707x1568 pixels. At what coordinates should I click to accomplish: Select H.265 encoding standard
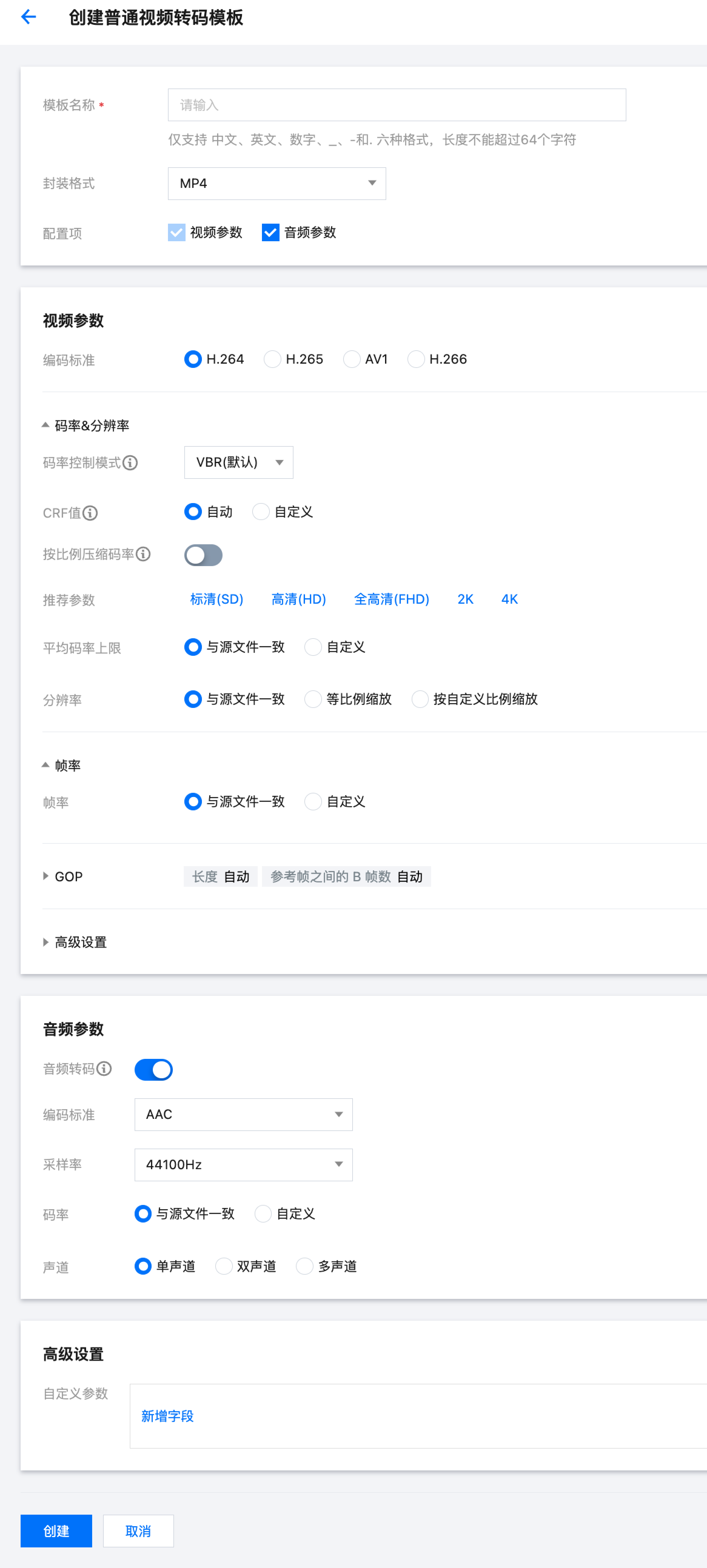click(x=272, y=359)
